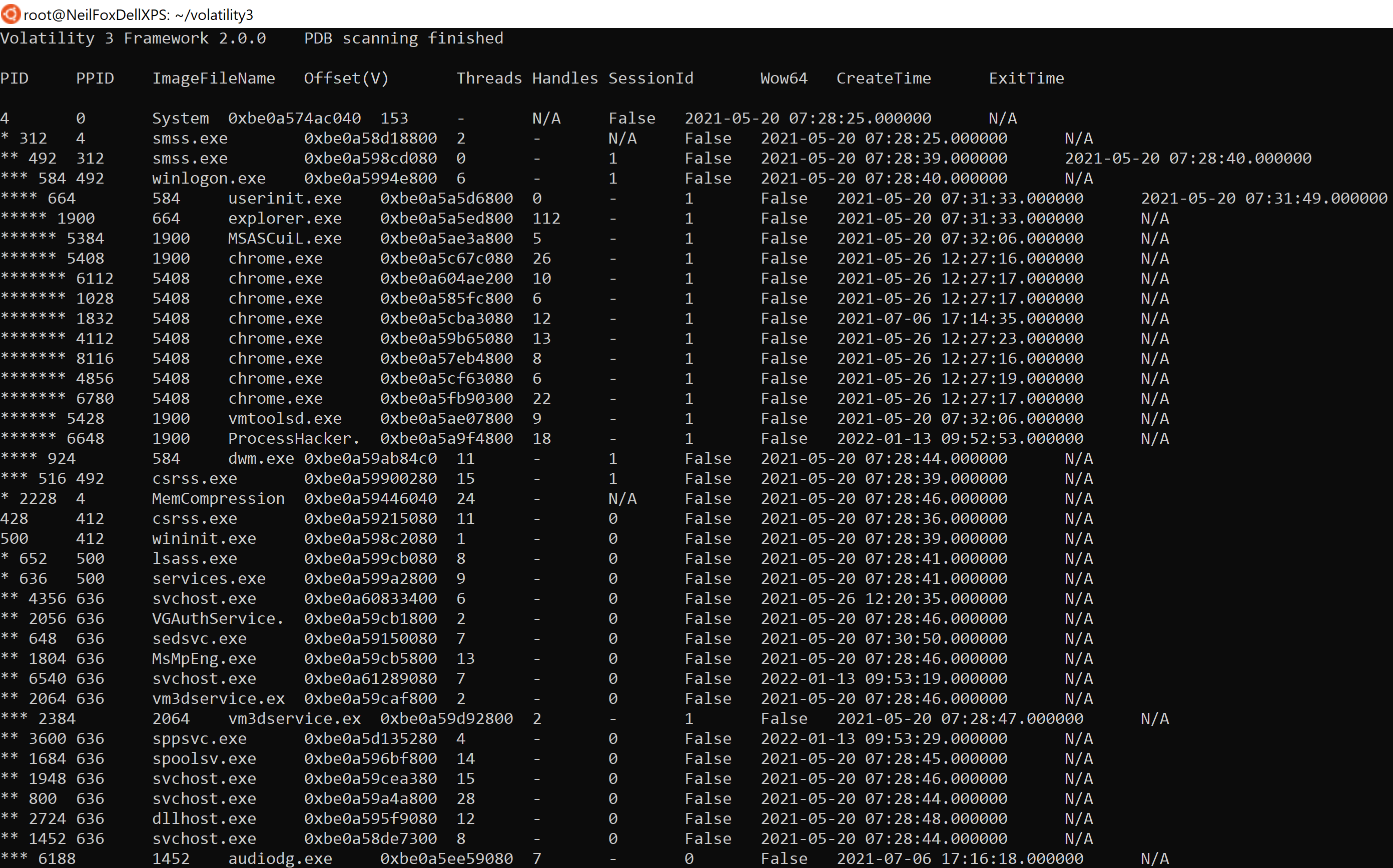Click the vmtoolsd.exe entry
This screenshot has height=868, width=1393.
285,418
